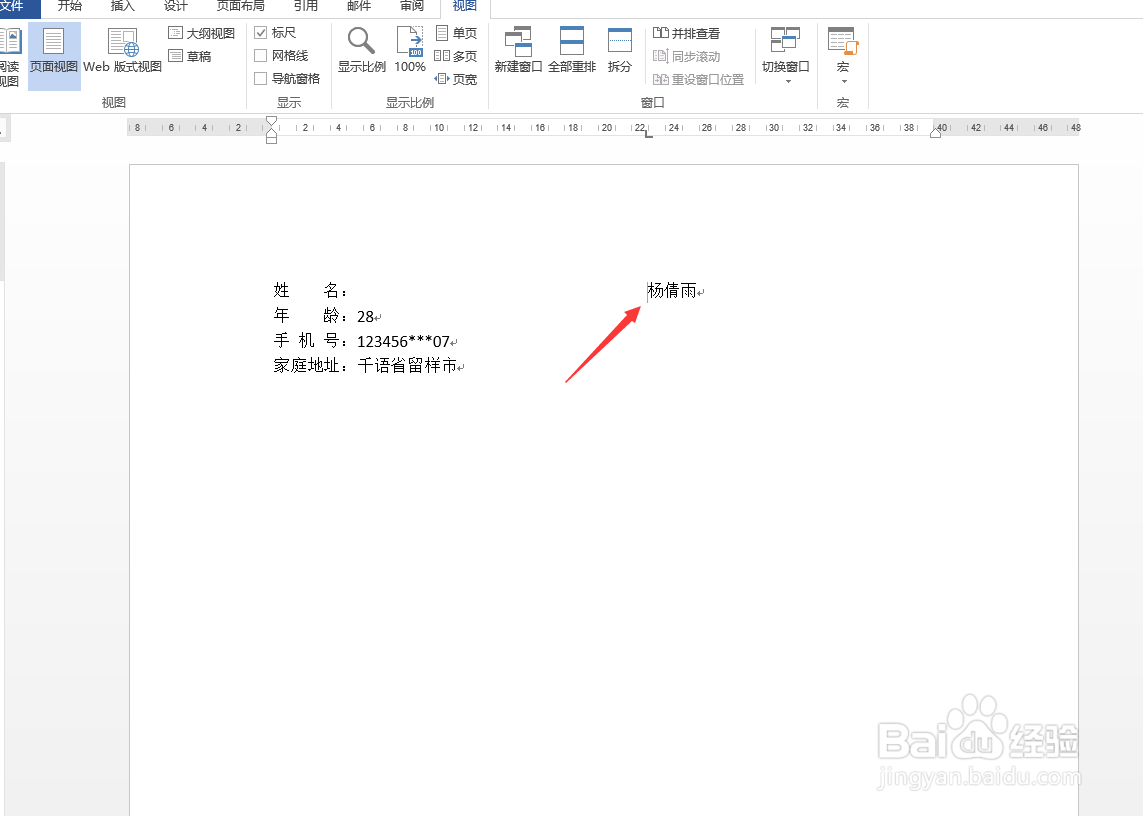Click 全部重排 arrange all windows
Image resolution: width=1143 pixels, height=816 pixels.
coord(572,47)
